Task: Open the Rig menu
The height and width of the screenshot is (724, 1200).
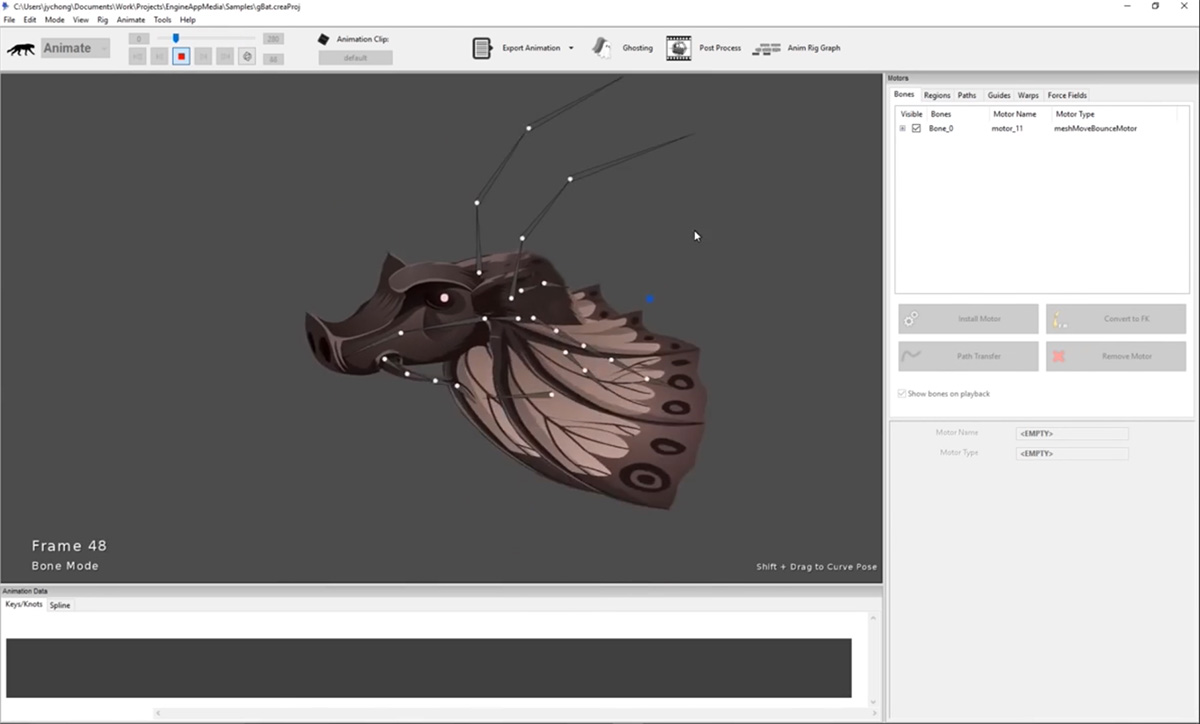Action: pos(102,20)
